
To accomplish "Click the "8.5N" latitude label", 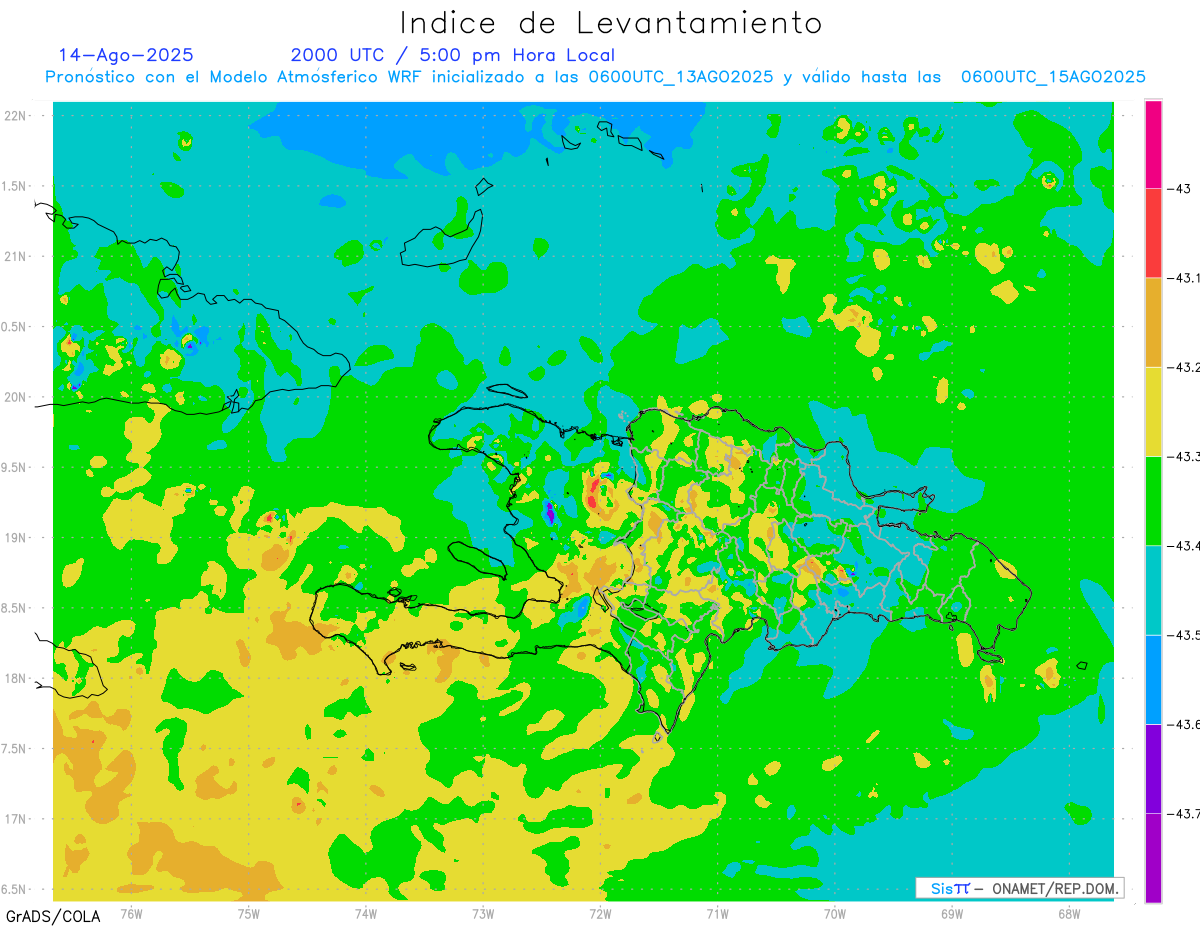I will point(14,608).
